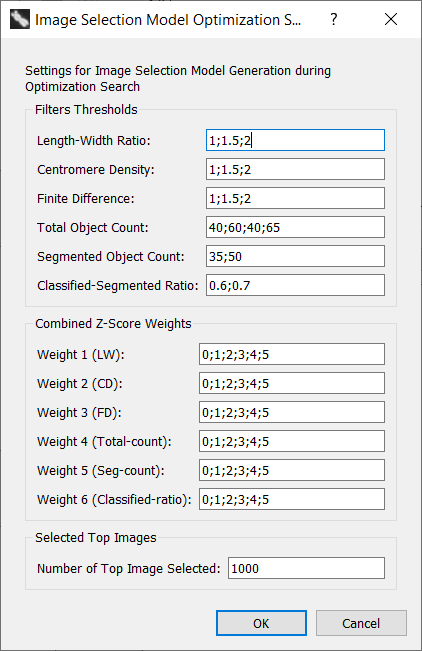Cancel the settings dialog
The width and height of the screenshot is (422, 651).
coord(361,623)
